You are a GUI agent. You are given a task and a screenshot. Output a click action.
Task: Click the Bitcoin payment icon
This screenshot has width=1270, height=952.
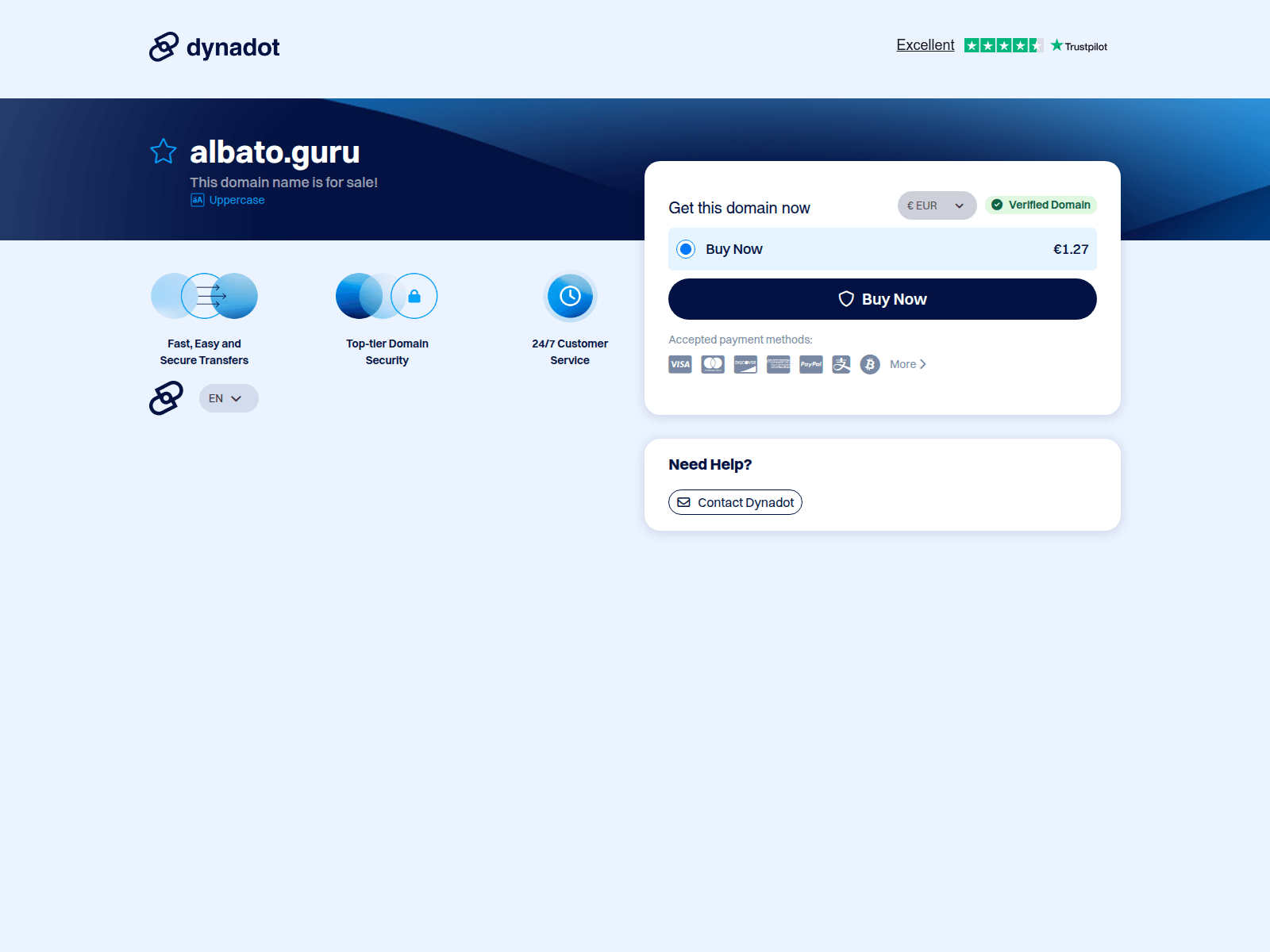(x=869, y=364)
